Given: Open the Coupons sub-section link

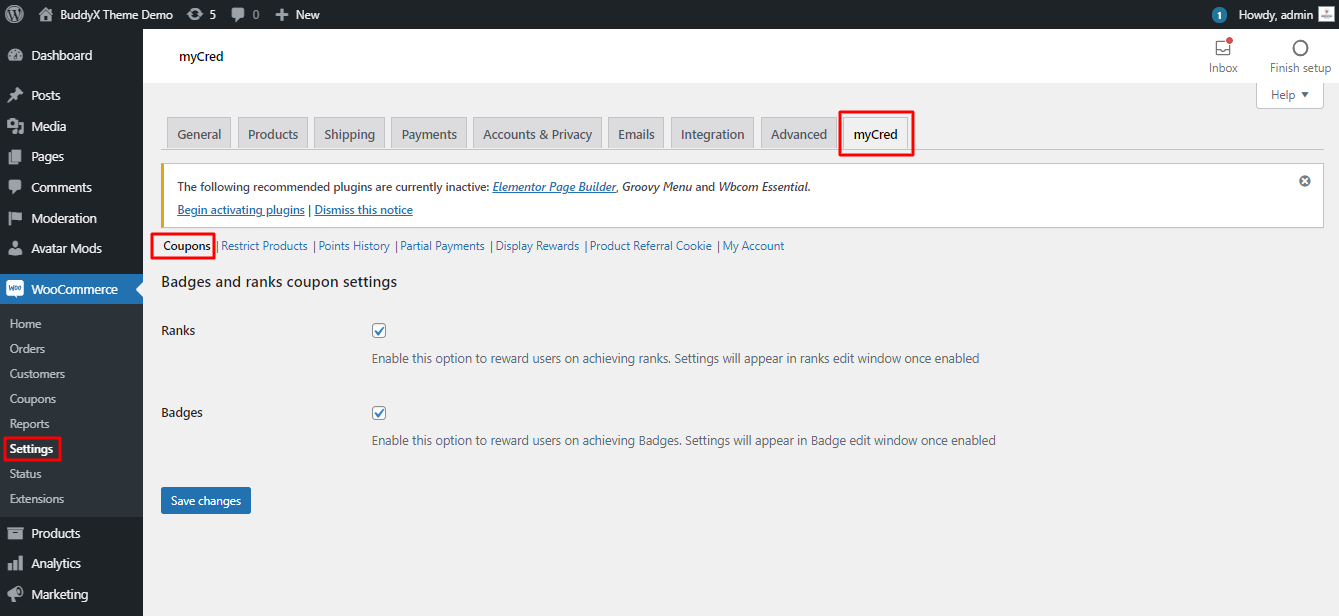Looking at the screenshot, I should click(x=187, y=246).
